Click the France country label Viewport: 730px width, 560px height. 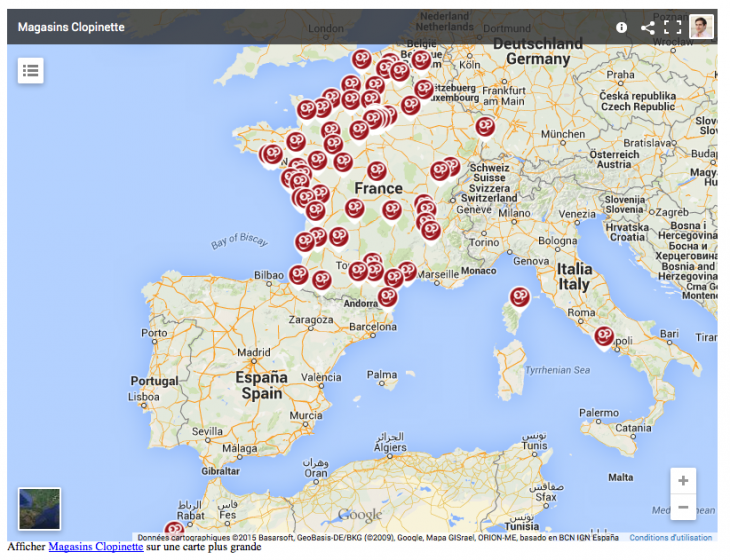point(379,189)
